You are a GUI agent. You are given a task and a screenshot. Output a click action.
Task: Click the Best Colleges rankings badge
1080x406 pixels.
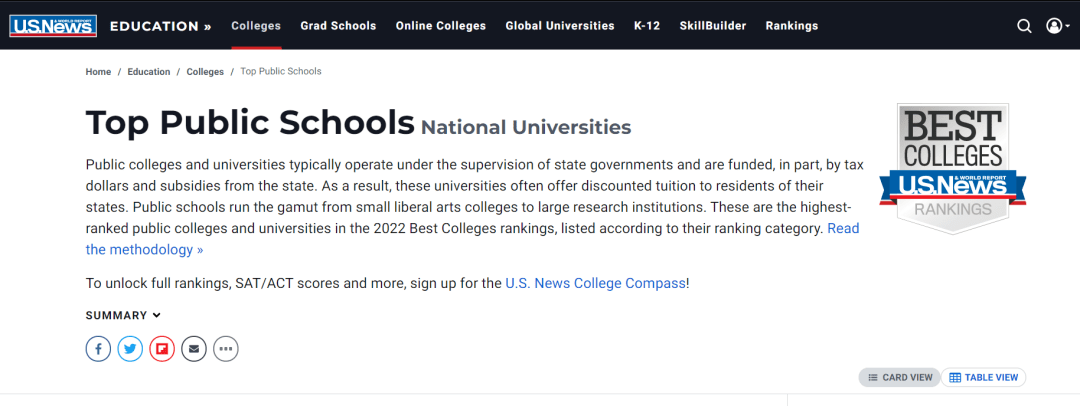pyautogui.click(x=952, y=168)
